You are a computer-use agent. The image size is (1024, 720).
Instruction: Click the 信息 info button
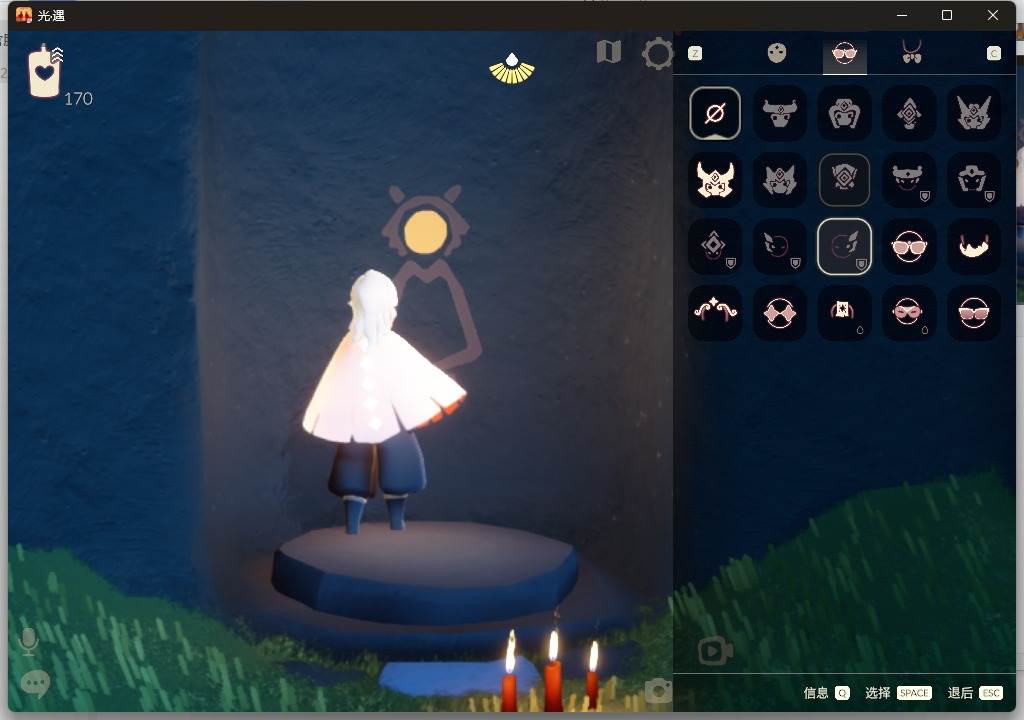click(x=826, y=693)
